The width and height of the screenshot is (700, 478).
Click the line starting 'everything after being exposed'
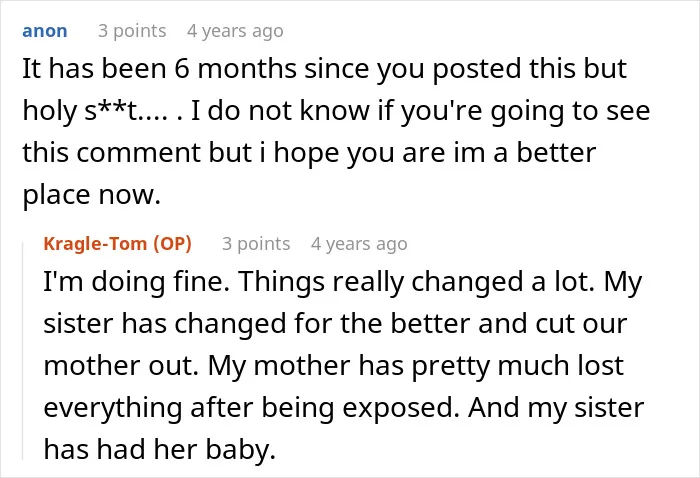(343, 407)
